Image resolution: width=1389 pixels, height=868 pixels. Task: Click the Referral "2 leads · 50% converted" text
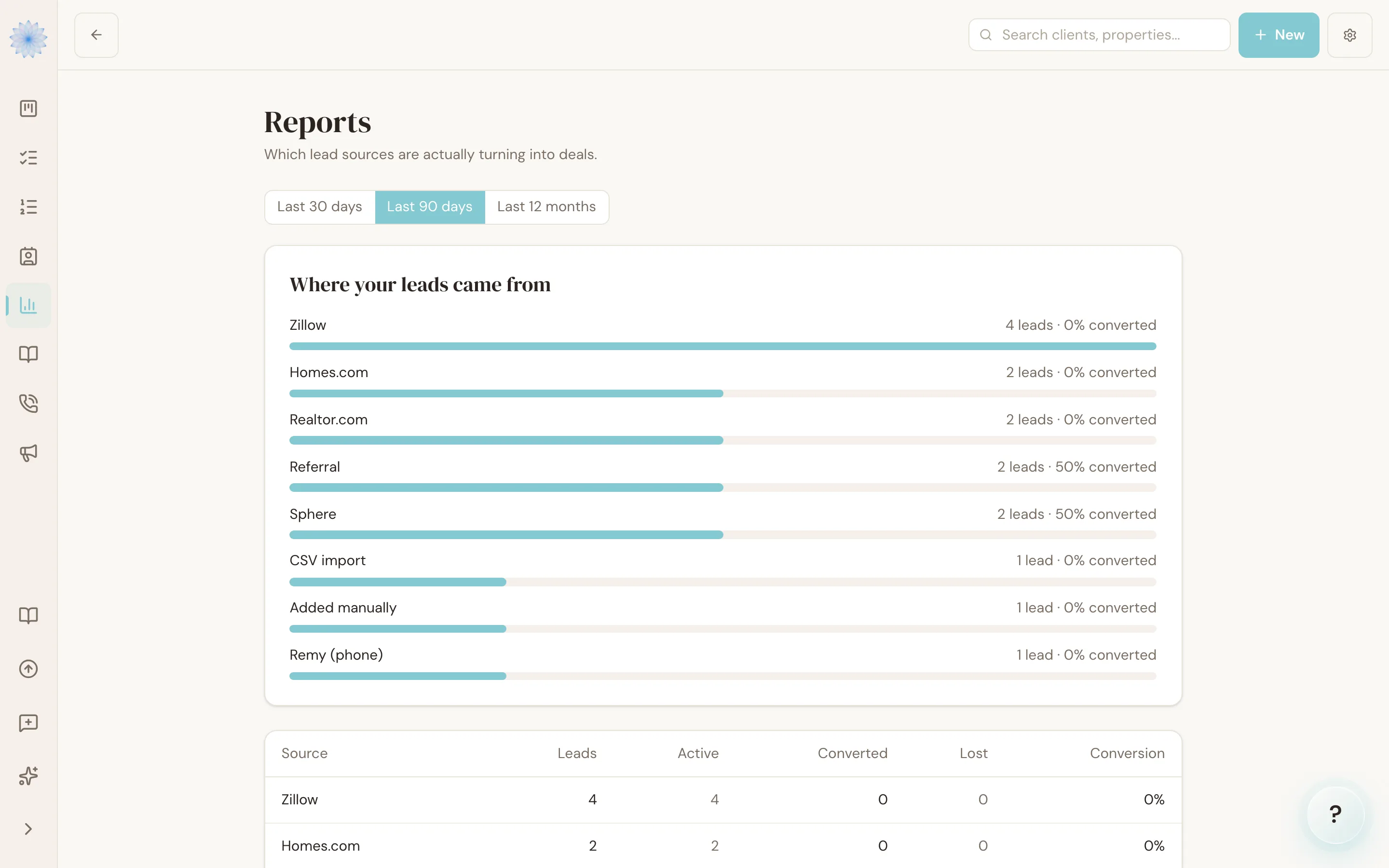tap(1076, 467)
